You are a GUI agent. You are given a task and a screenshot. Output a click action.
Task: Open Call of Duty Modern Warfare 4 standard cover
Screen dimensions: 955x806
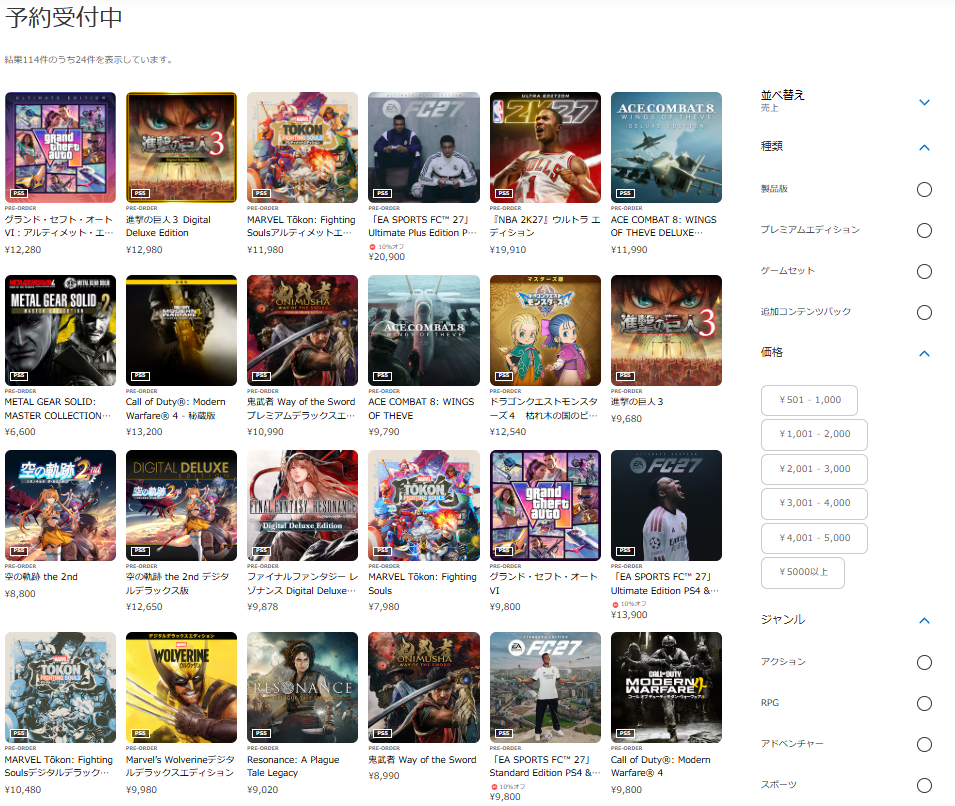click(x=666, y=687)
